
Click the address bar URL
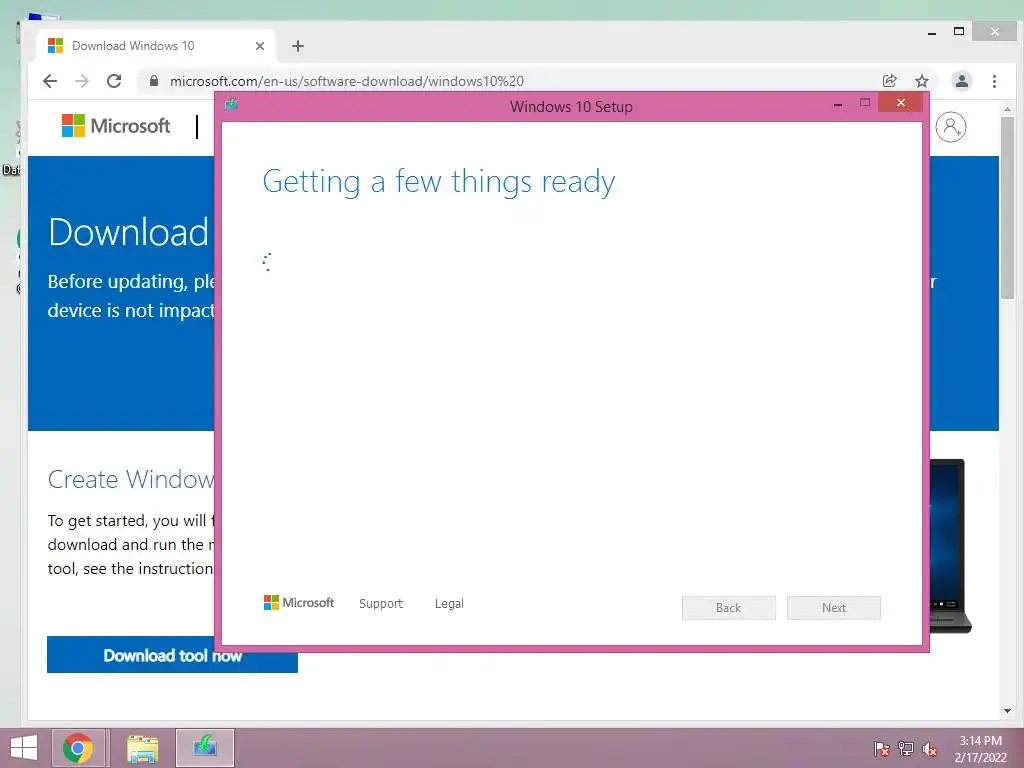tap(347, 81)
